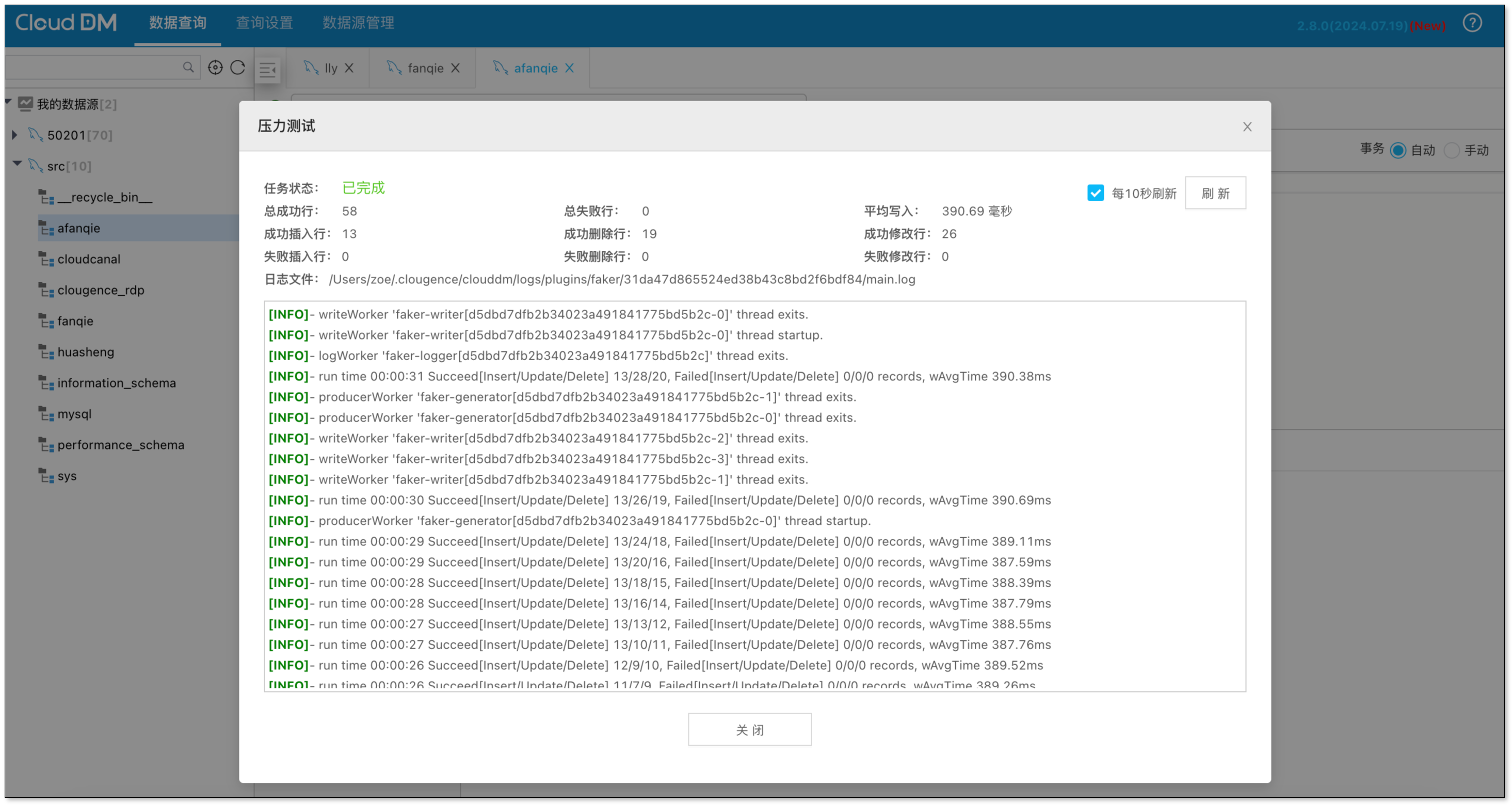Click the 刷新 refresh button
This screenshot has width=1512, height=805.
point(1215,193)
